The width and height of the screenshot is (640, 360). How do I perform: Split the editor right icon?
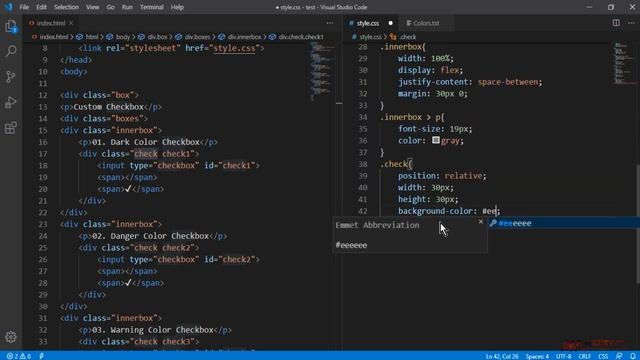coord(616,23)
